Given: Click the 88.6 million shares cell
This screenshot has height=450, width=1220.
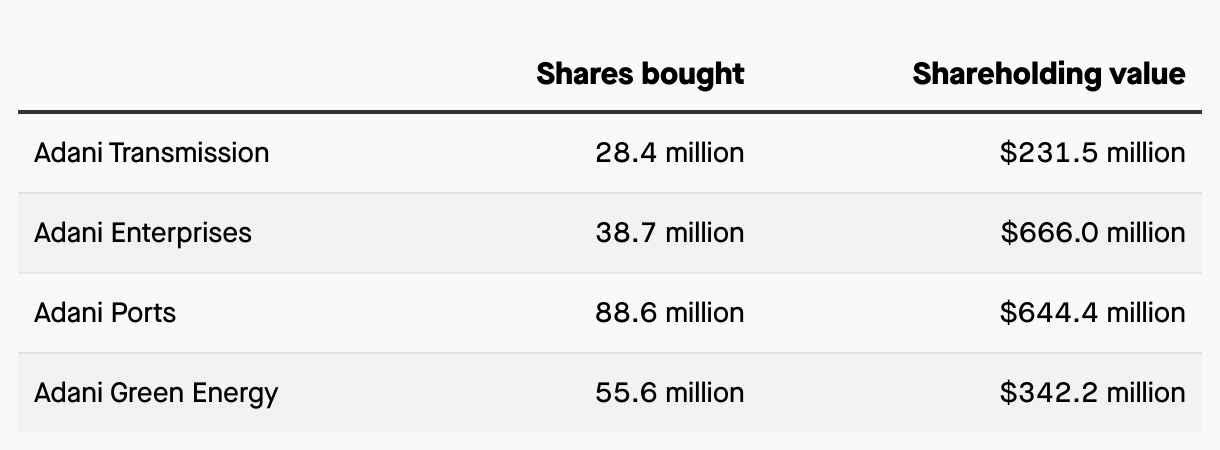Looking at the screenshot, I should 669,313.
